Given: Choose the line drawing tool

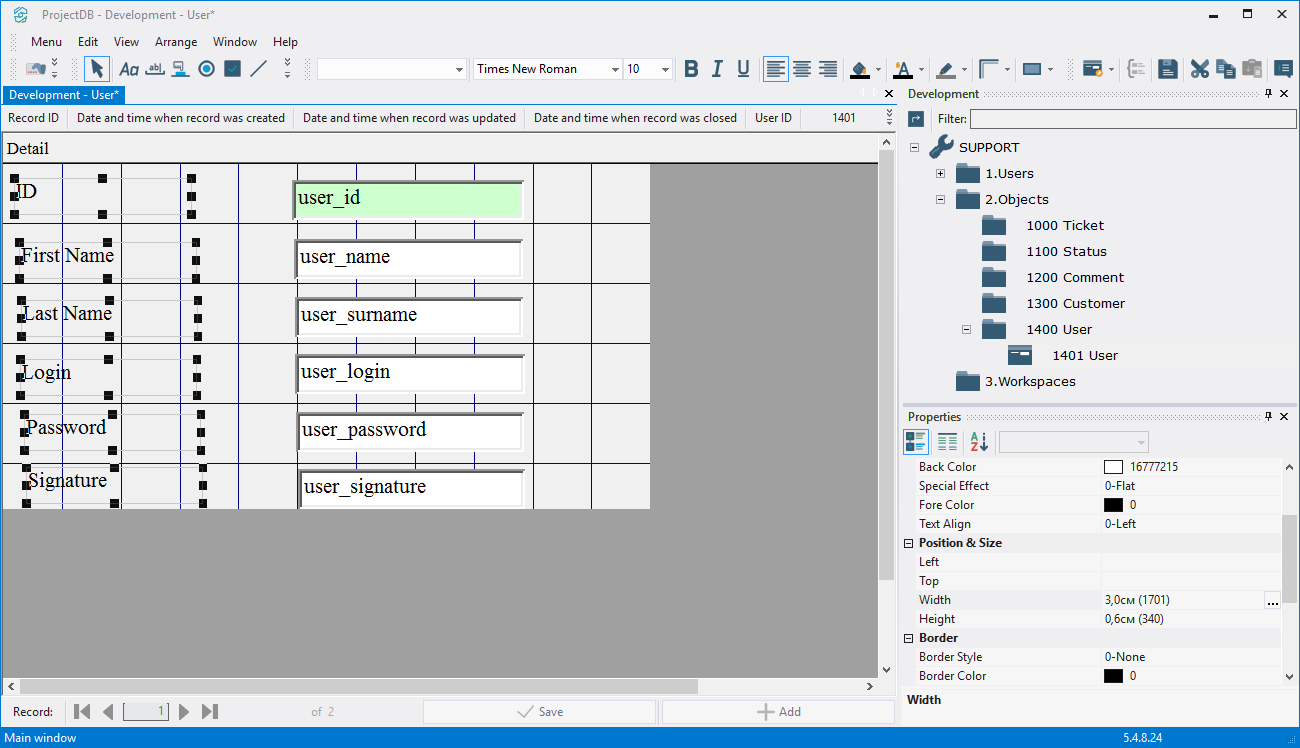Looking at the screenshot, I should tap(258, 69).
